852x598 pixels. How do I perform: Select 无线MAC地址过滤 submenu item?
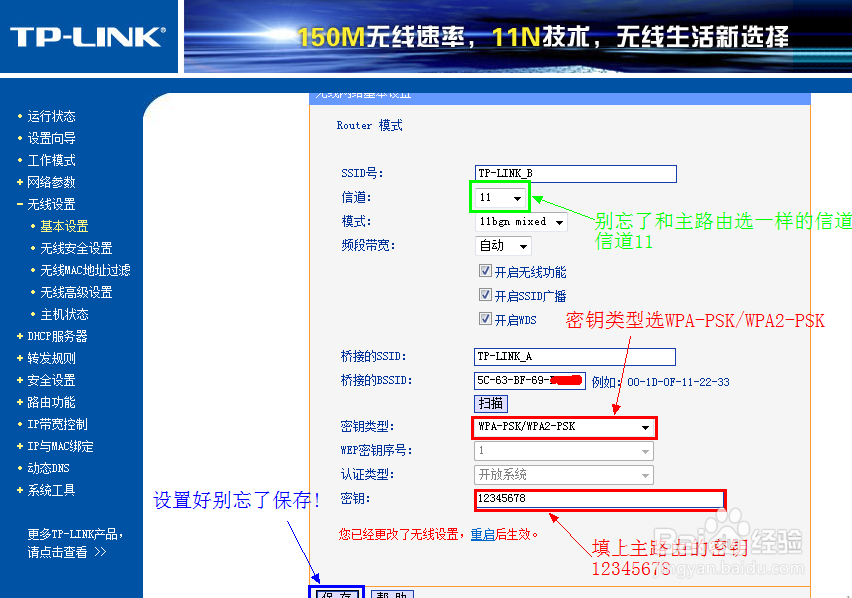point(85,270)
